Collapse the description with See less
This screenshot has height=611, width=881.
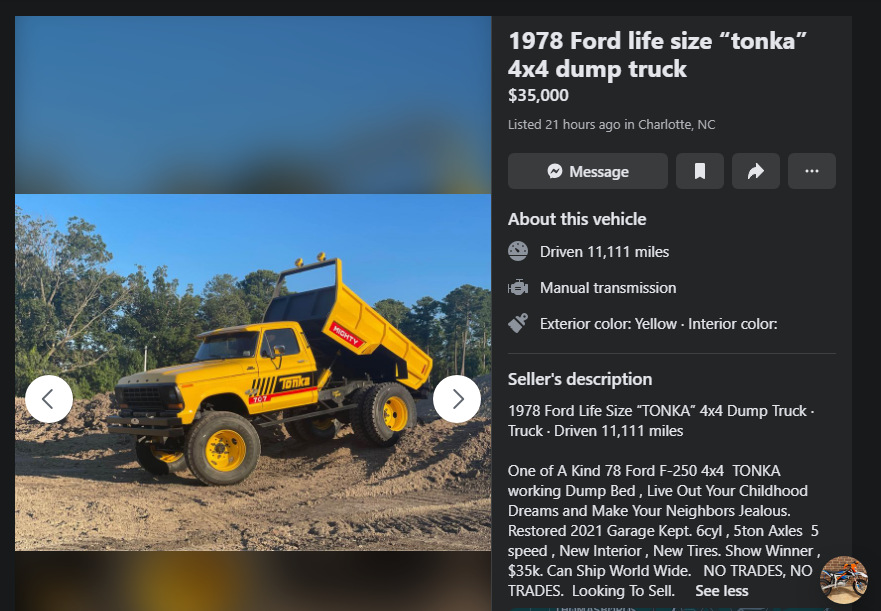coord(721,591)
